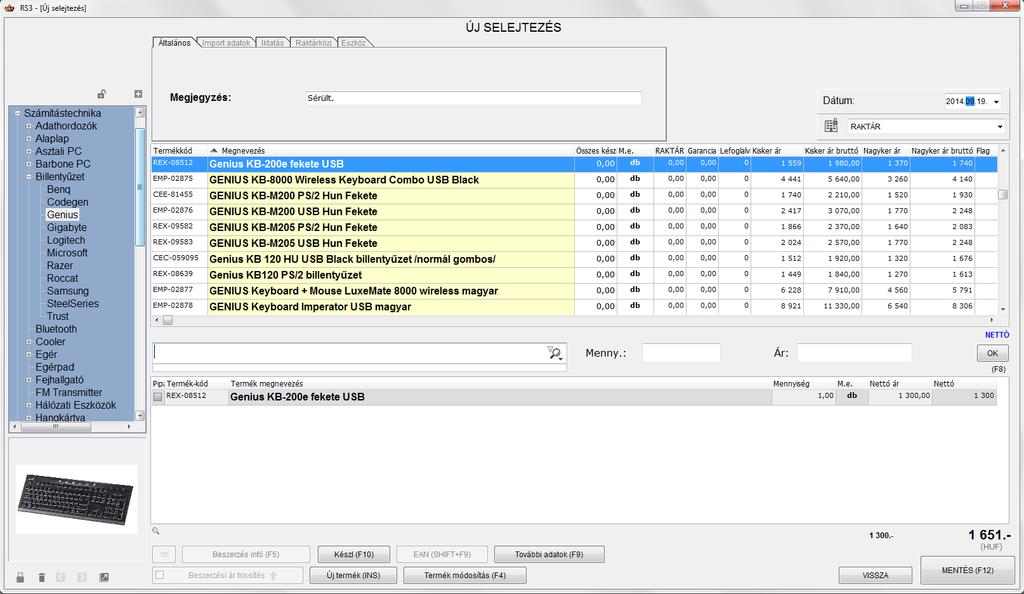Tick the checkbox on the REX-08512 selected item row
Screen dimensions: 1024x594
(x=158, y=396)
